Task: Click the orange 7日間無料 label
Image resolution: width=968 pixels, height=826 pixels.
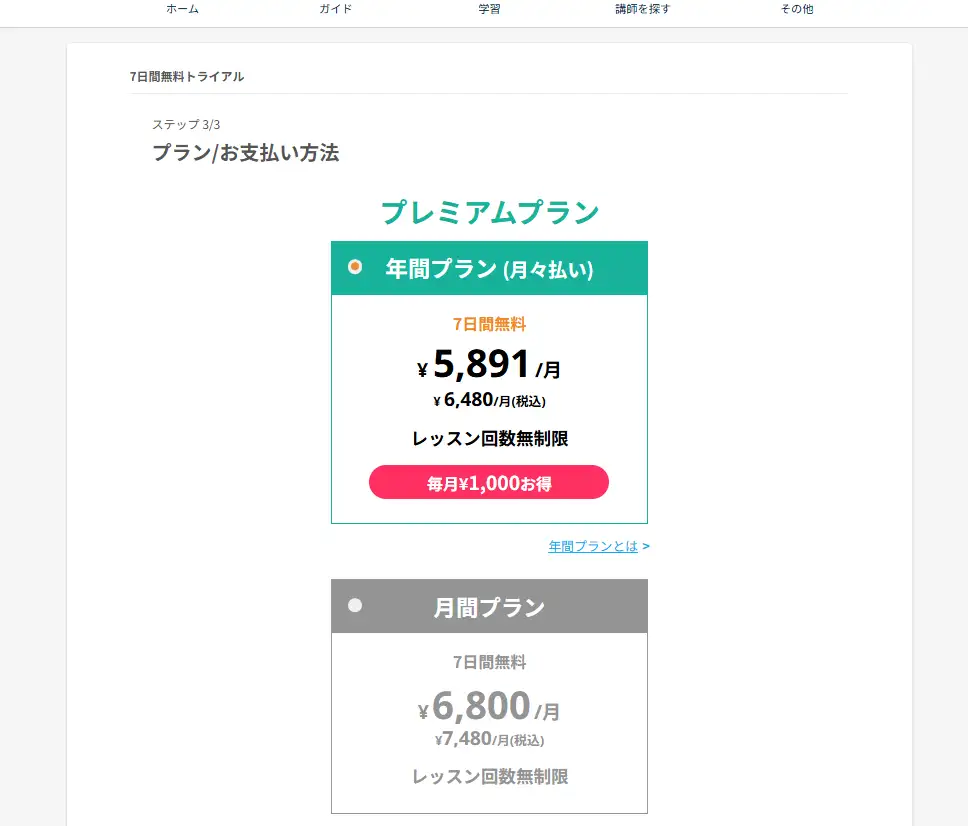Action: (489, 324)
